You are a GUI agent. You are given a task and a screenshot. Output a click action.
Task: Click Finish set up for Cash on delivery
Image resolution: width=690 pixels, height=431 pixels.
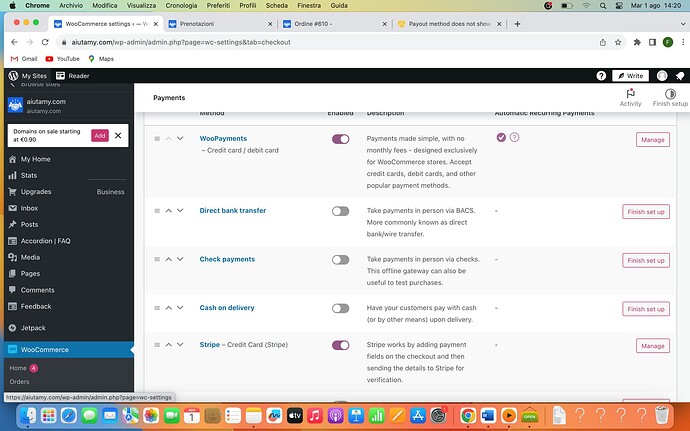pyautogui.click(x=646, y=309)
